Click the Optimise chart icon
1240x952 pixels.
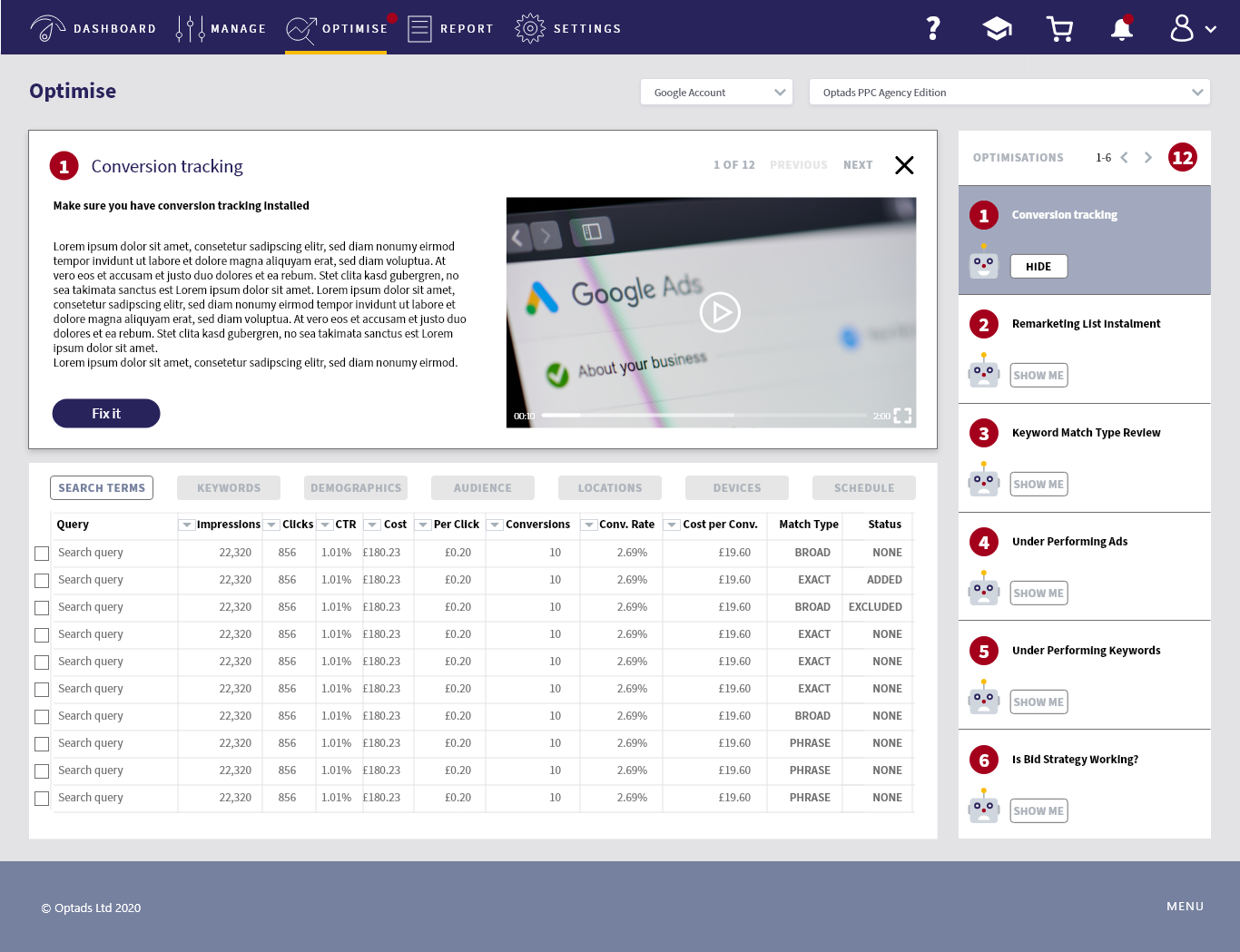pos(301,29)
